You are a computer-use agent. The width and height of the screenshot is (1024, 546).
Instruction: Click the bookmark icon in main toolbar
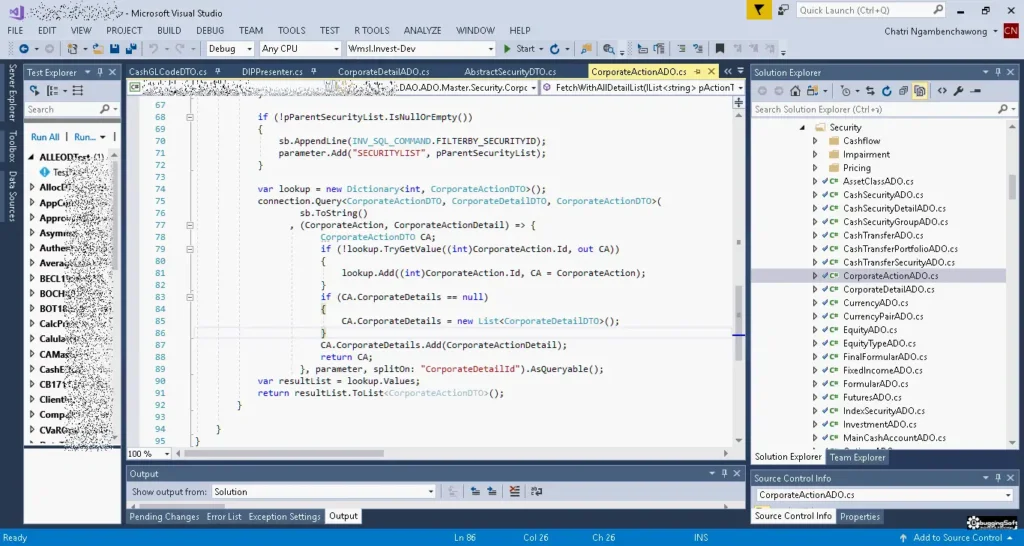click(x=720, y=49)
